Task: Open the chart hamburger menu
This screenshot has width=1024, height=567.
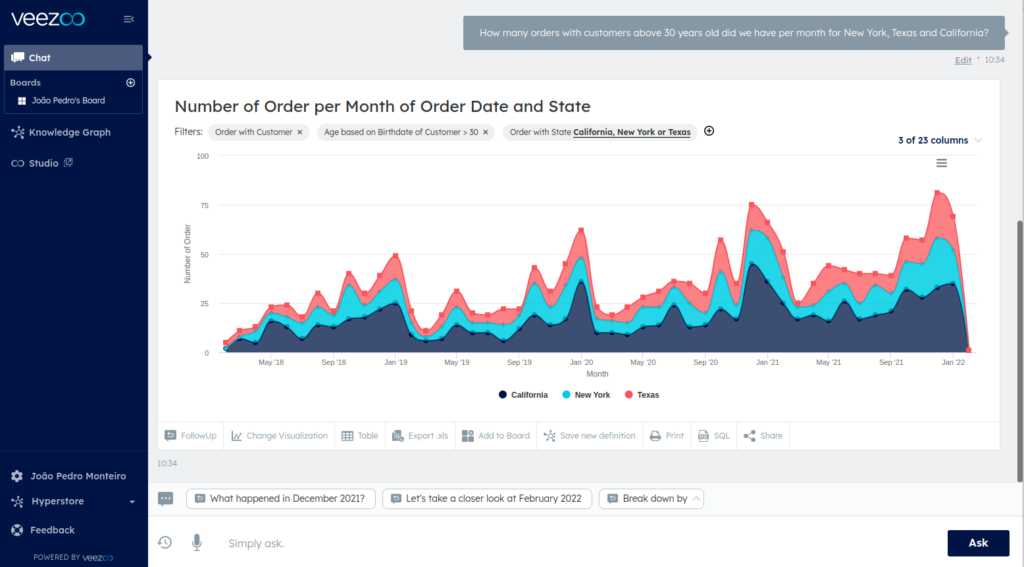Action: click(941, 163)
